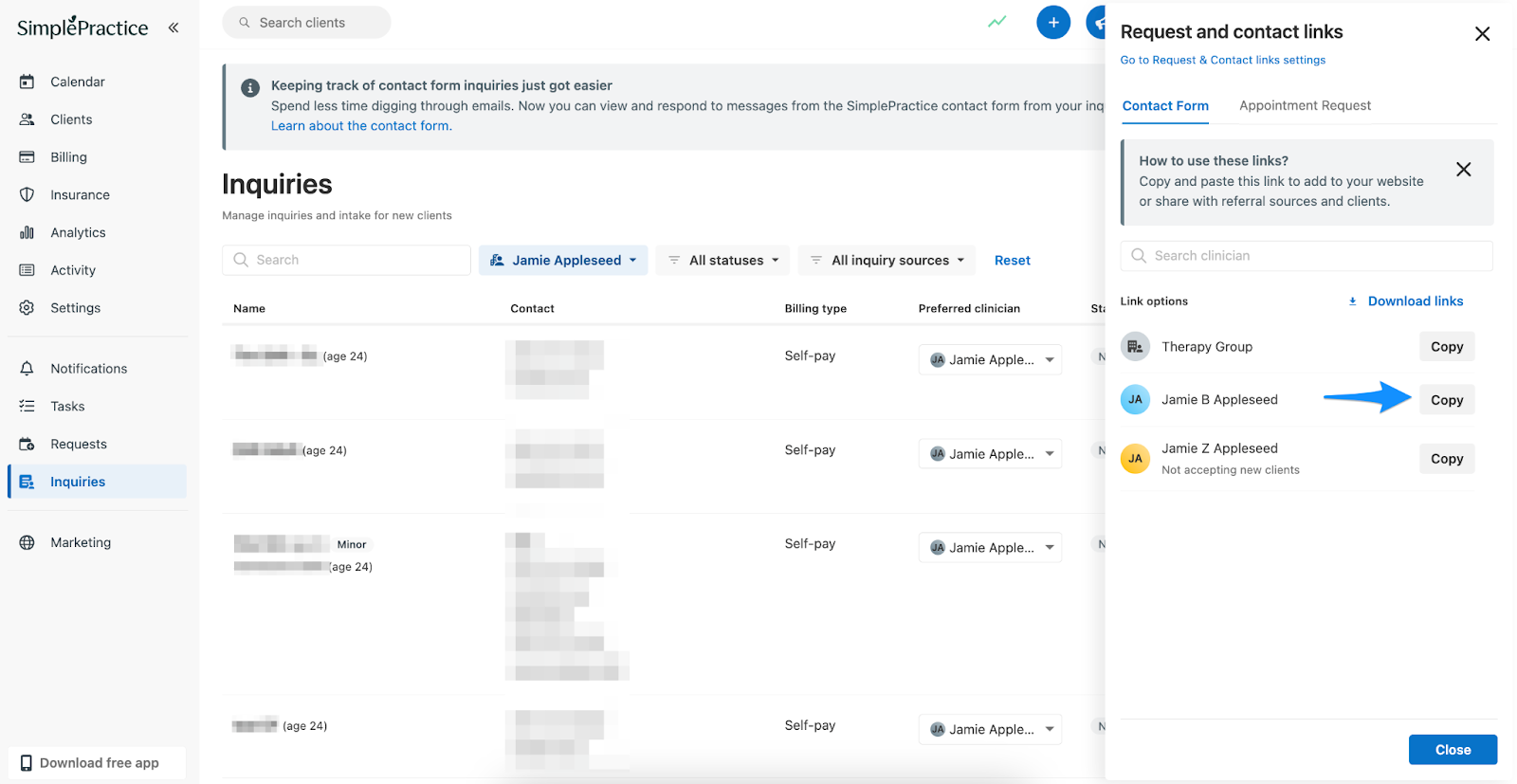
Task: Click the Search clinician field
Action: [1307, 256]
